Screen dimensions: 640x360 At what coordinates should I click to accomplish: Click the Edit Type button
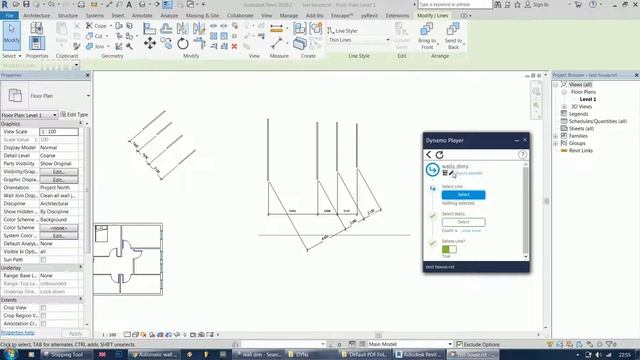click(x=74, y=115)
